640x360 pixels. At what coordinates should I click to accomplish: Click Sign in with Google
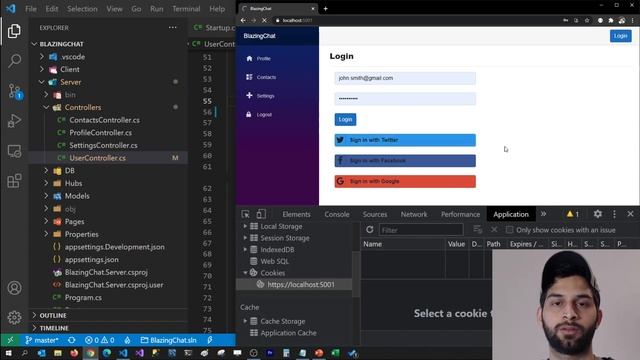tap(405, 181)
